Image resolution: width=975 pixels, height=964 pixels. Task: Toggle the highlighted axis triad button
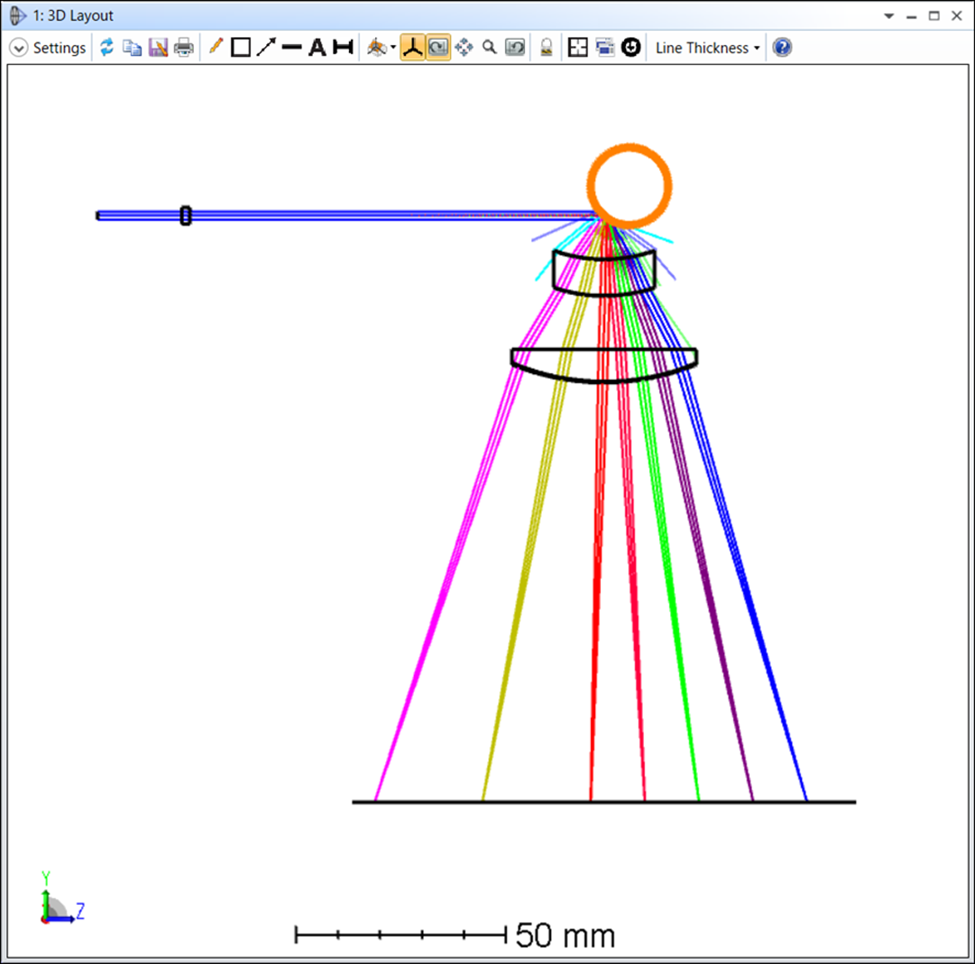412,47
